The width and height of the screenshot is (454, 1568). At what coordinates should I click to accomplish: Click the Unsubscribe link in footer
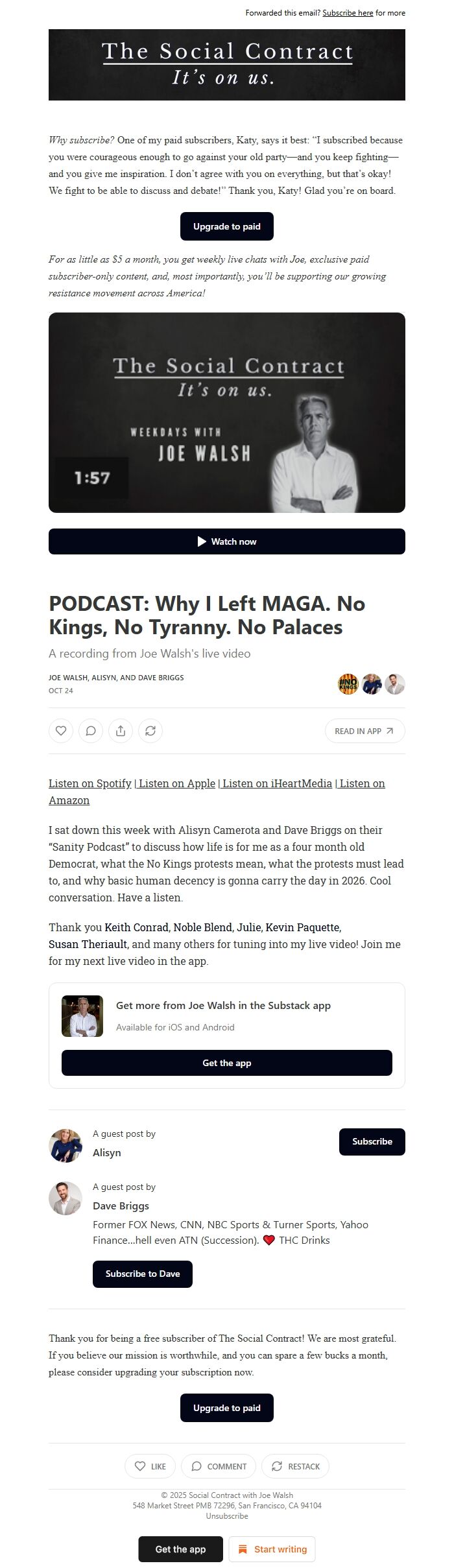coord(227,1516)
